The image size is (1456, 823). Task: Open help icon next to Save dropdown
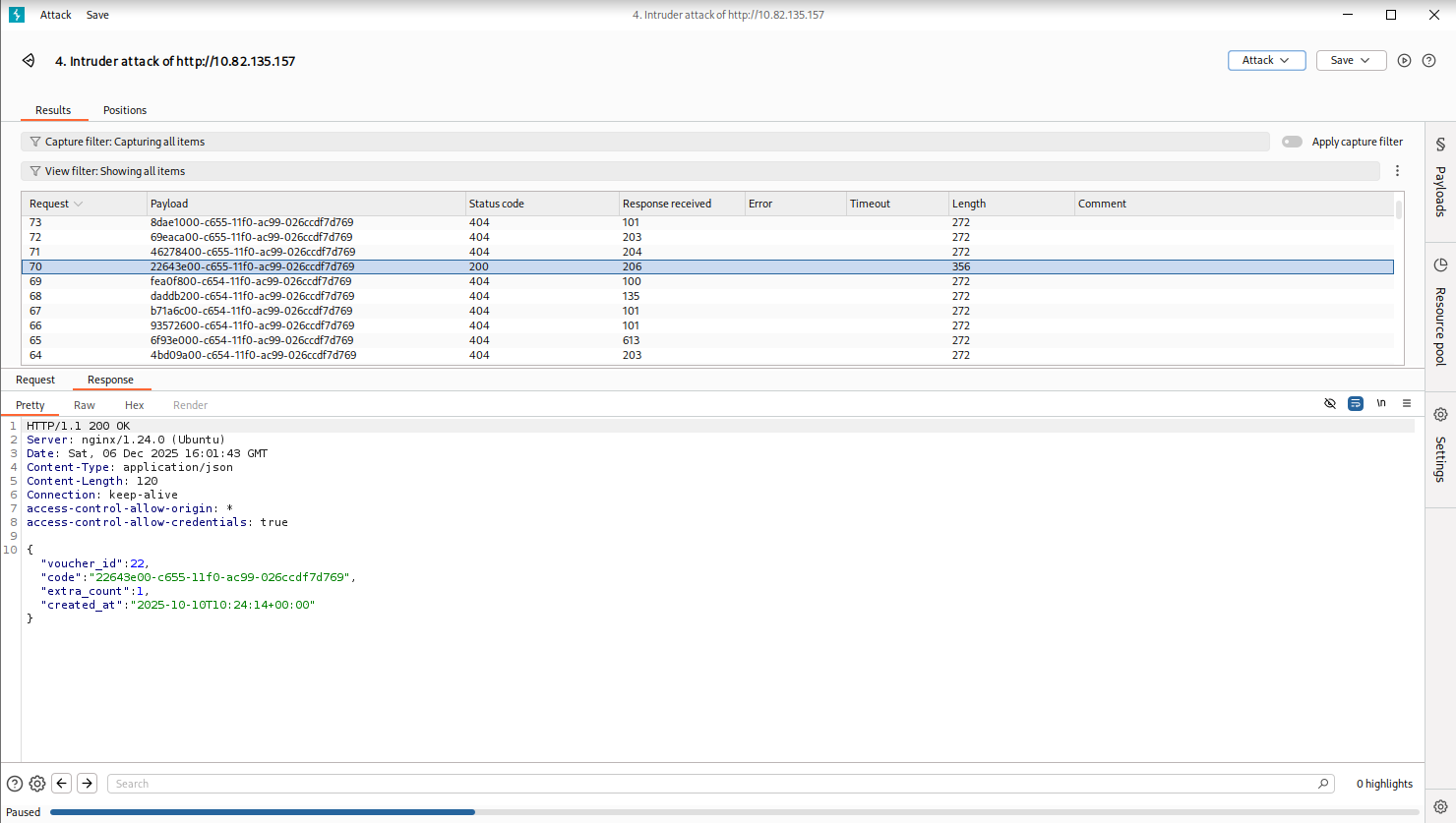pos(1428,61)
